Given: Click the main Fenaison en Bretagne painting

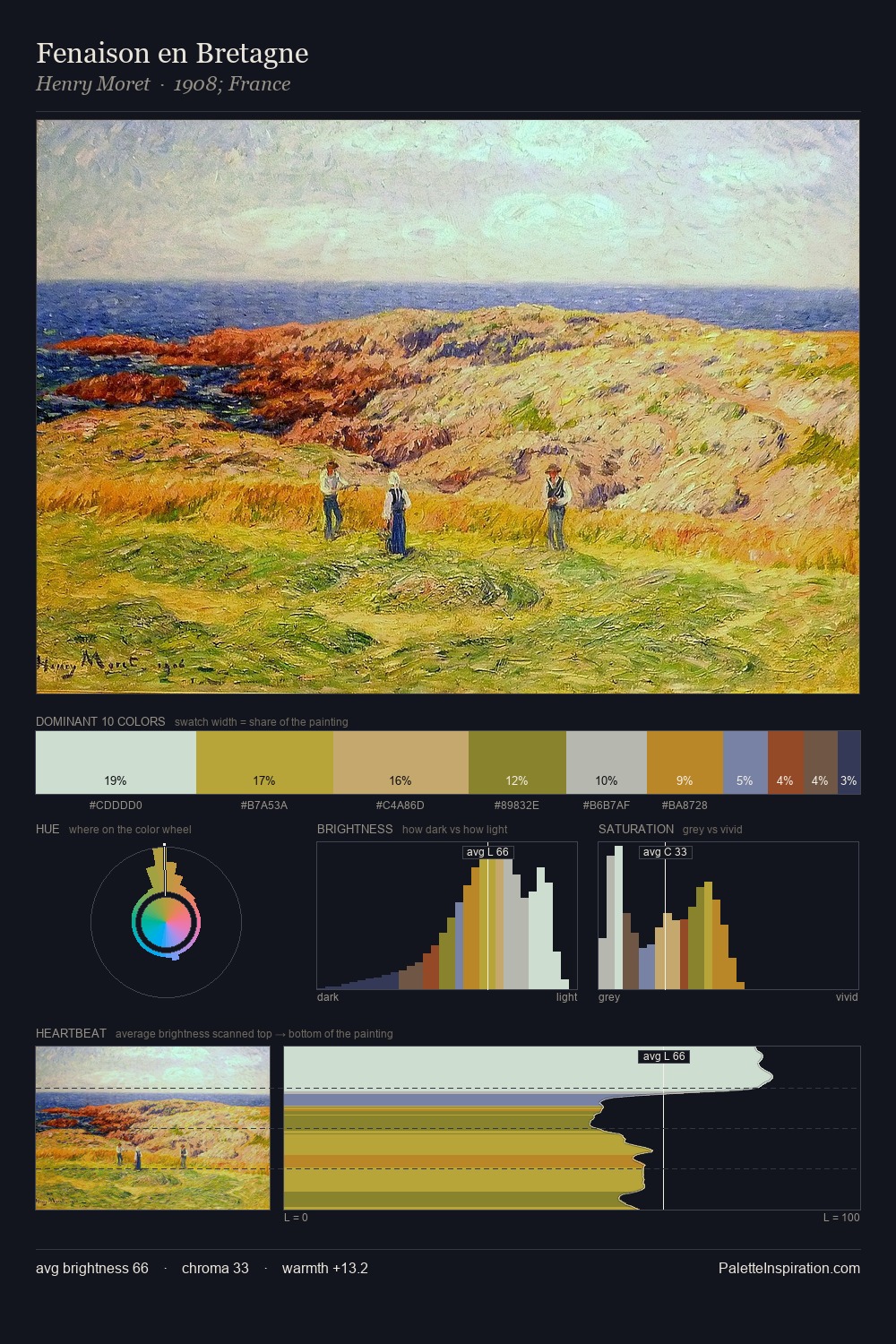Looking at the screenshot, I should 448,407.
